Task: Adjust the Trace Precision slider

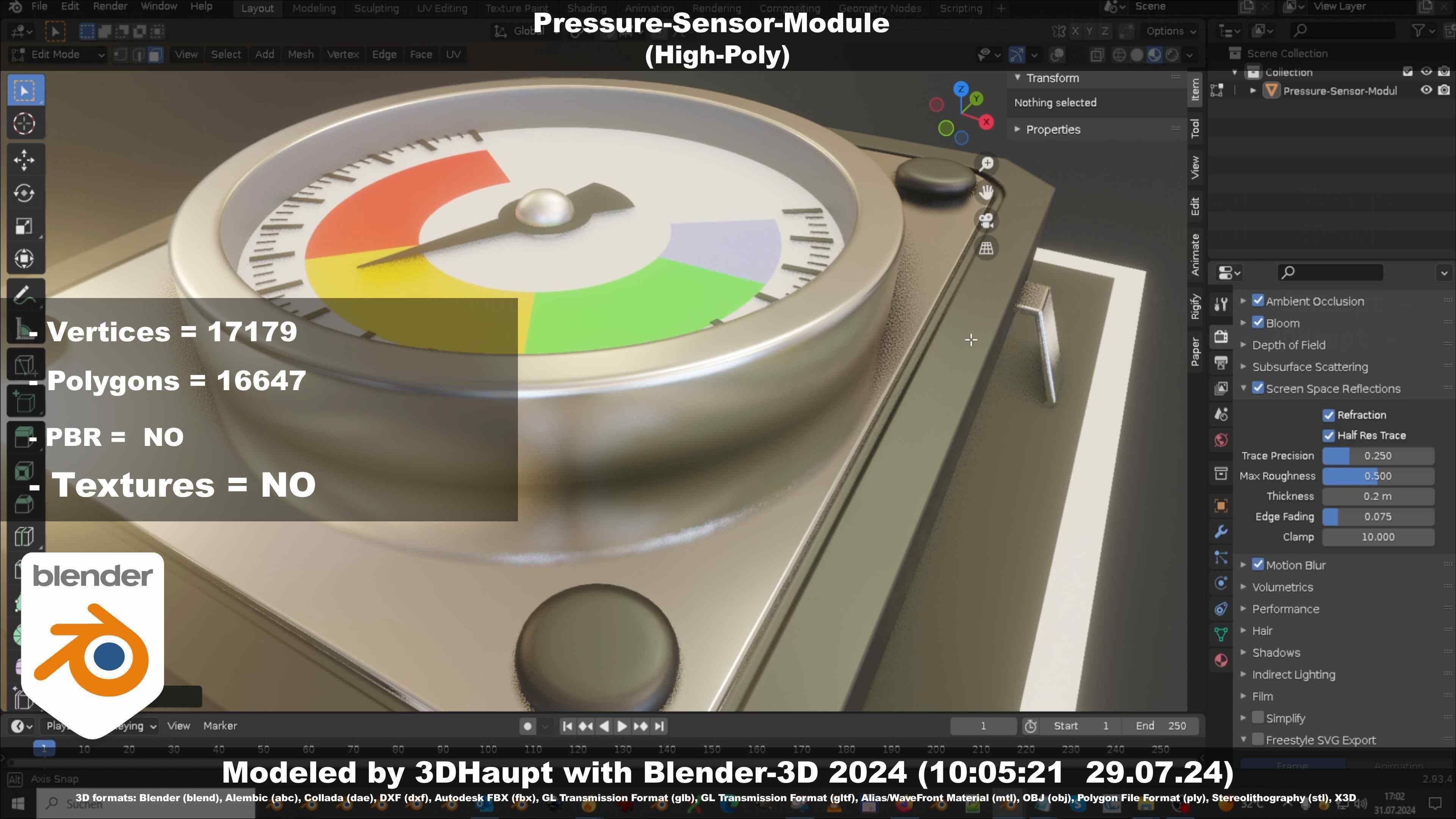Action: (x=1378, y=456)
